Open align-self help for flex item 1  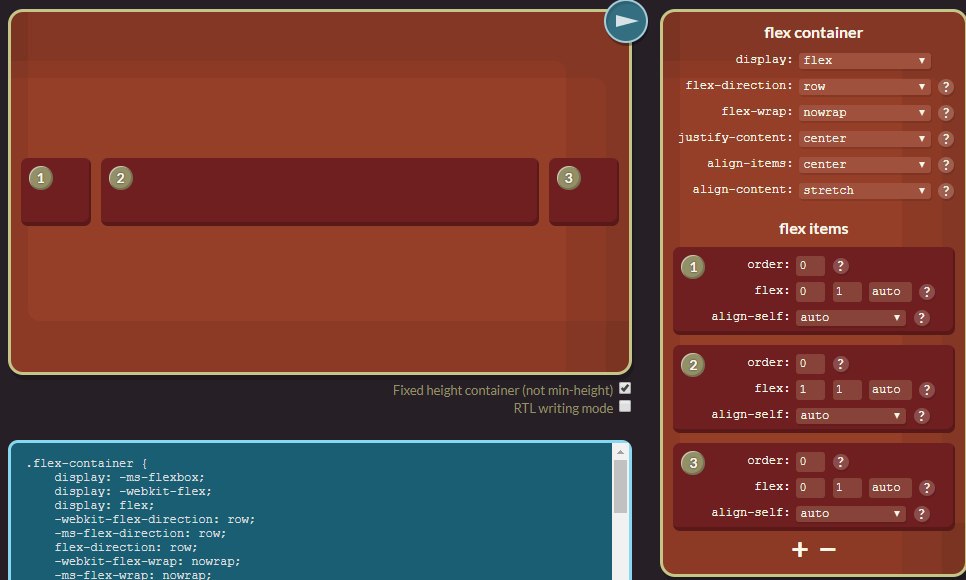click(921, 317)
